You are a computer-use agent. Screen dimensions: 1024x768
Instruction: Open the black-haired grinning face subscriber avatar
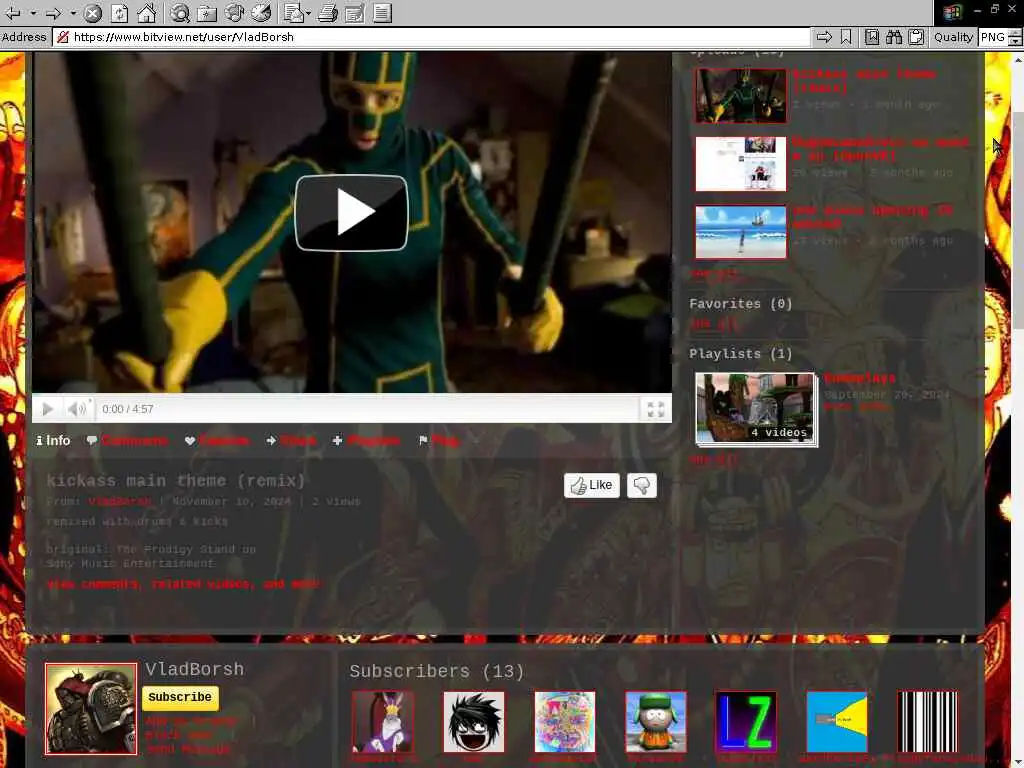(473, 722)
